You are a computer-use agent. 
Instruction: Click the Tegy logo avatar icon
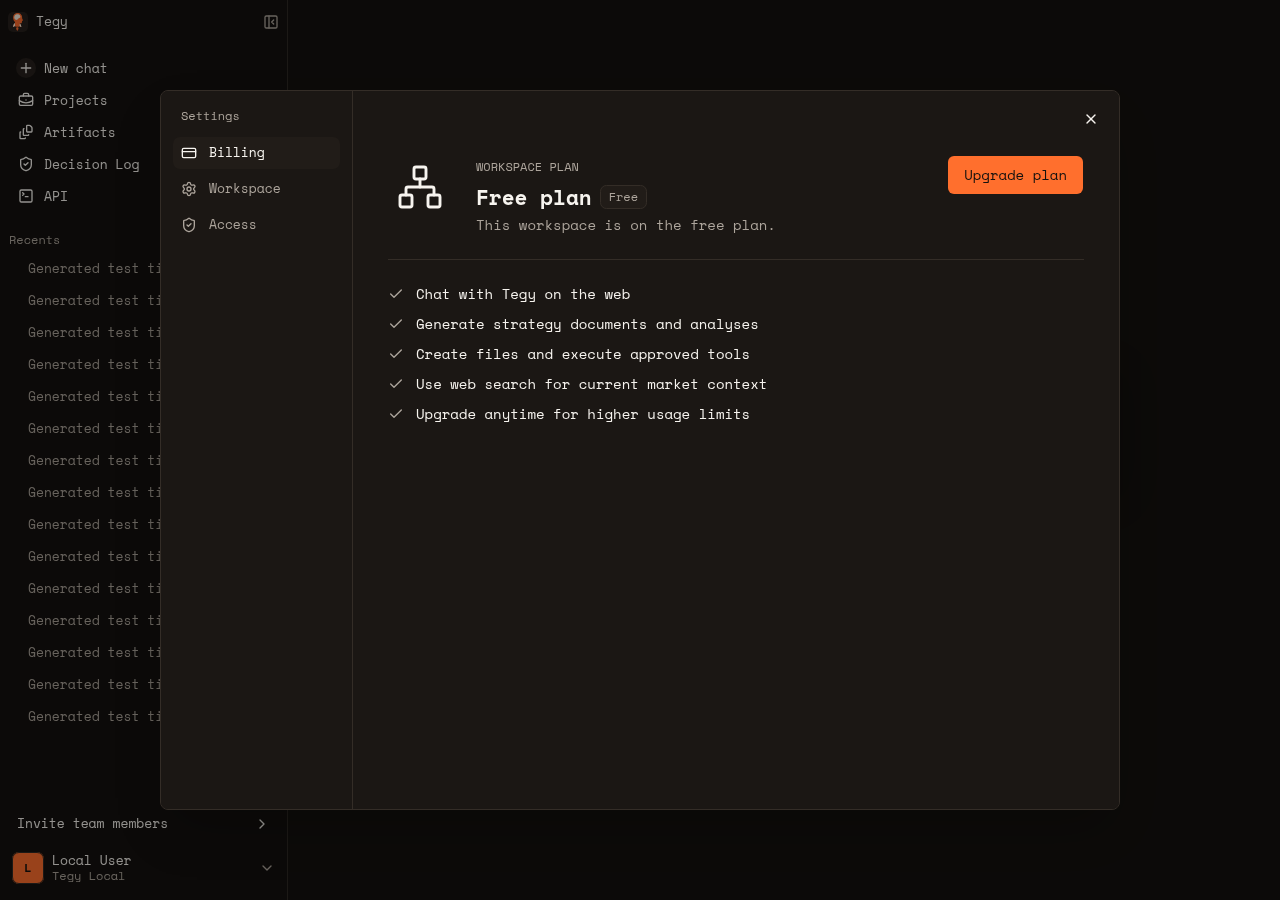[x=17, y=21]
